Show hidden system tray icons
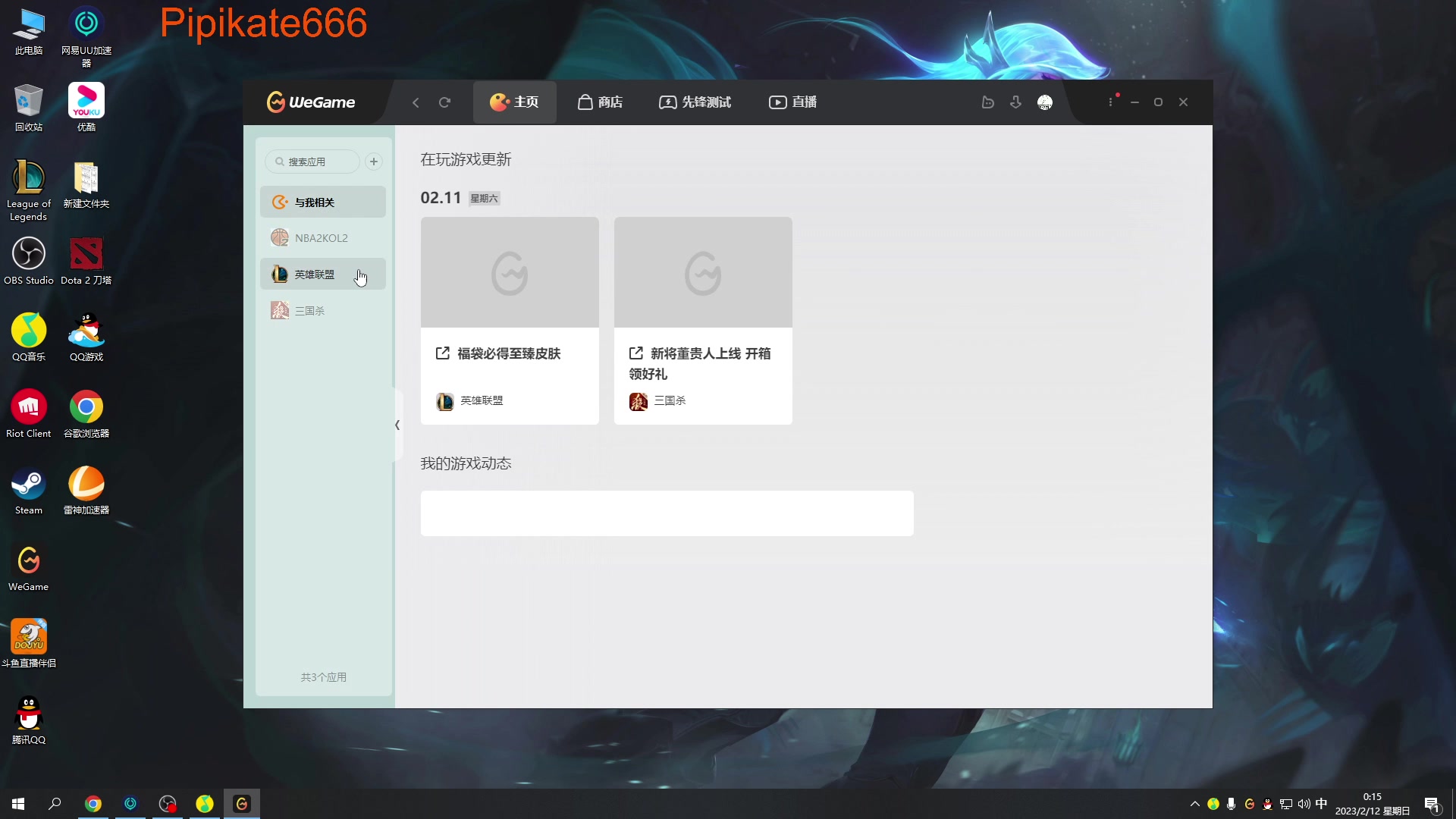The width and height of the screenshot is (1456, 819). (x=1195, y=804)
